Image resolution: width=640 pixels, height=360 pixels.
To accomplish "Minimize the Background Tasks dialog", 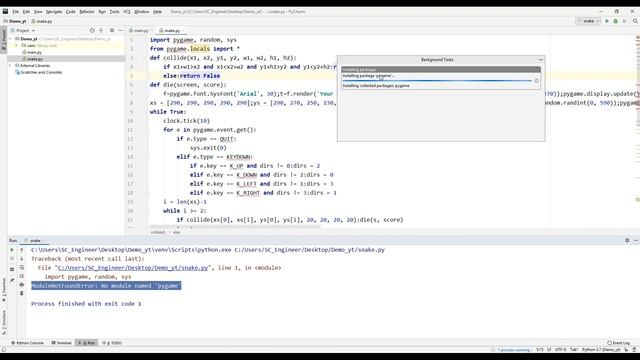I will (x=541, y=60).
